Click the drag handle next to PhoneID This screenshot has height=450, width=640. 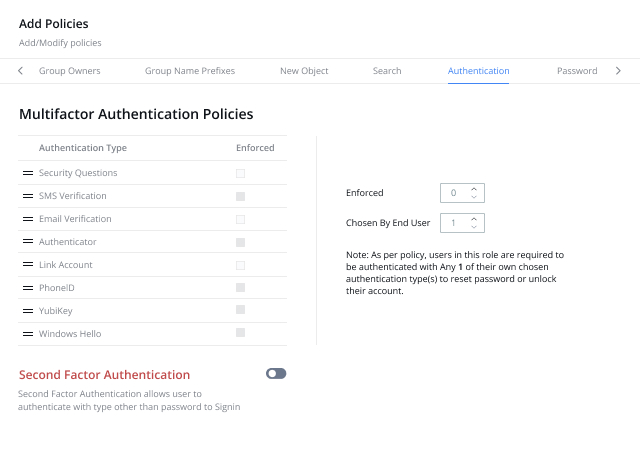(28, 288)
